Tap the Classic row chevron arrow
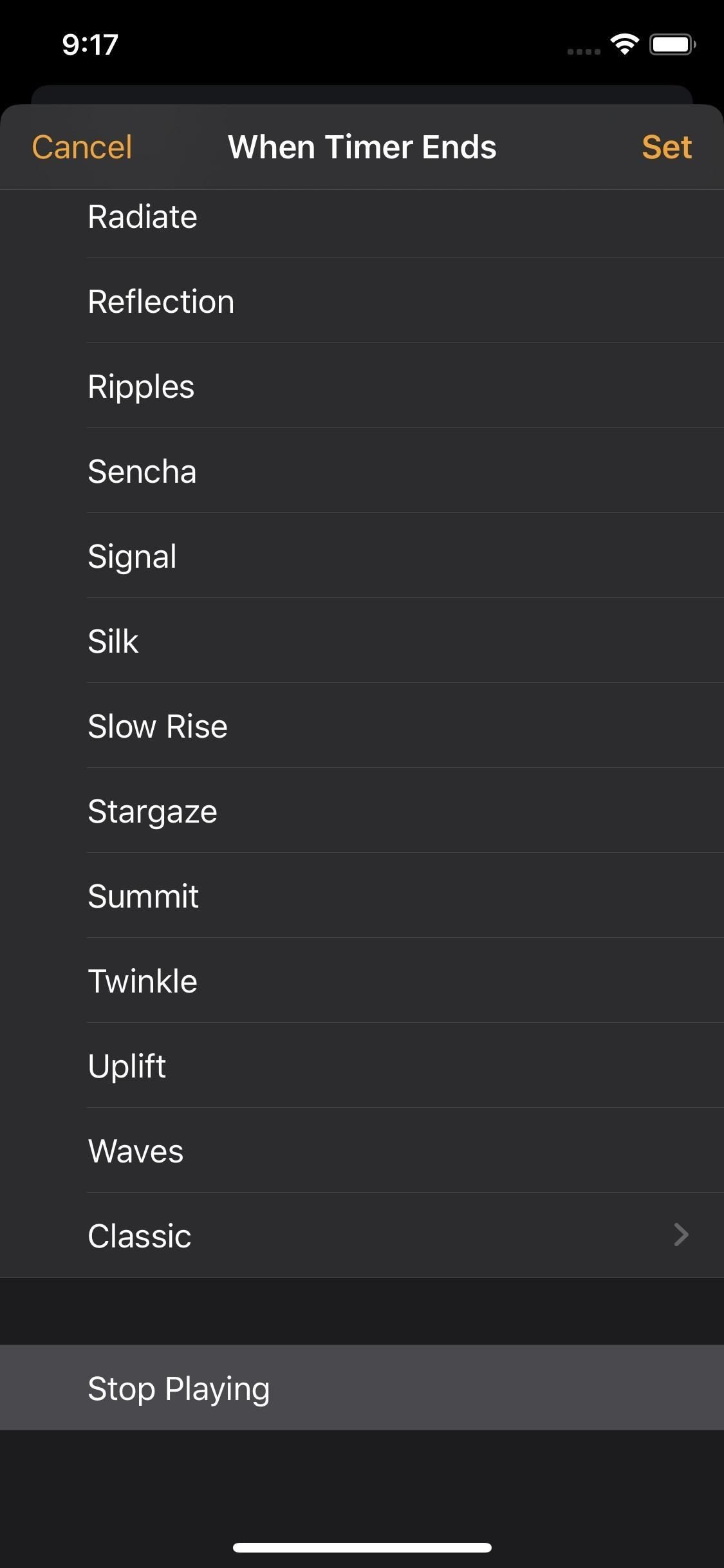Image resolution: width=724 pixels, height=1568 pixels. click(x=681, y=1235)
